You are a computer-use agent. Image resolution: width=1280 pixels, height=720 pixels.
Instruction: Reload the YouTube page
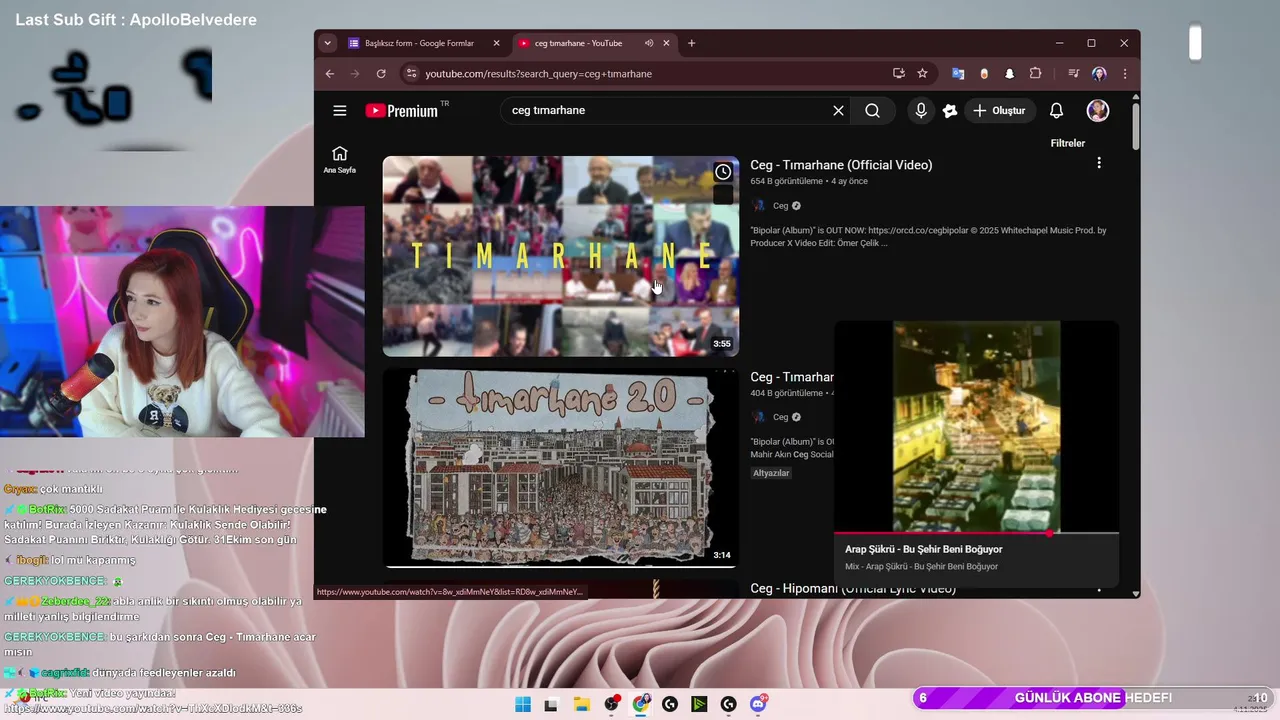tap(381, 73)
